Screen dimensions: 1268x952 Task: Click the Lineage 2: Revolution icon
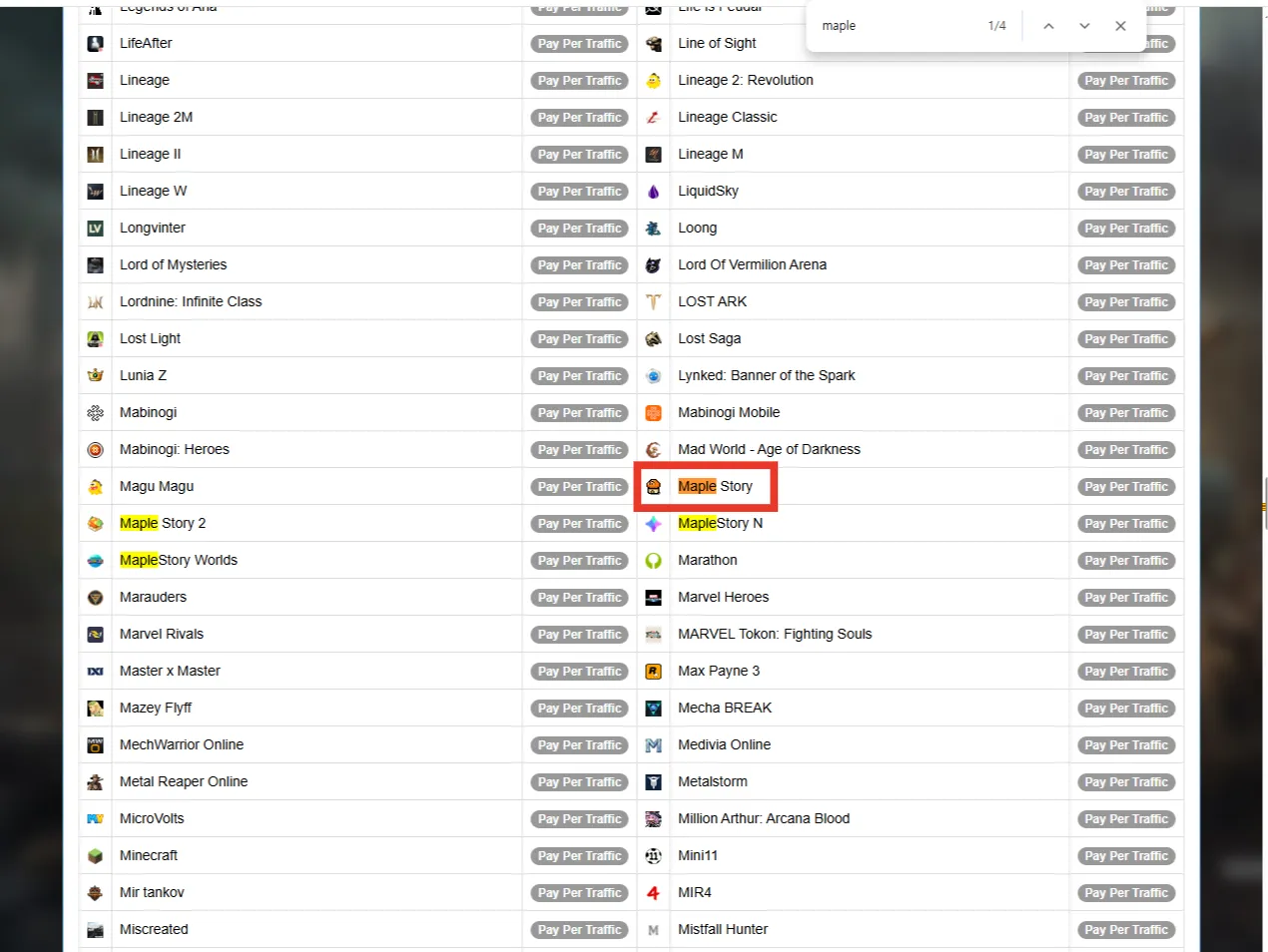pos(653,81)
